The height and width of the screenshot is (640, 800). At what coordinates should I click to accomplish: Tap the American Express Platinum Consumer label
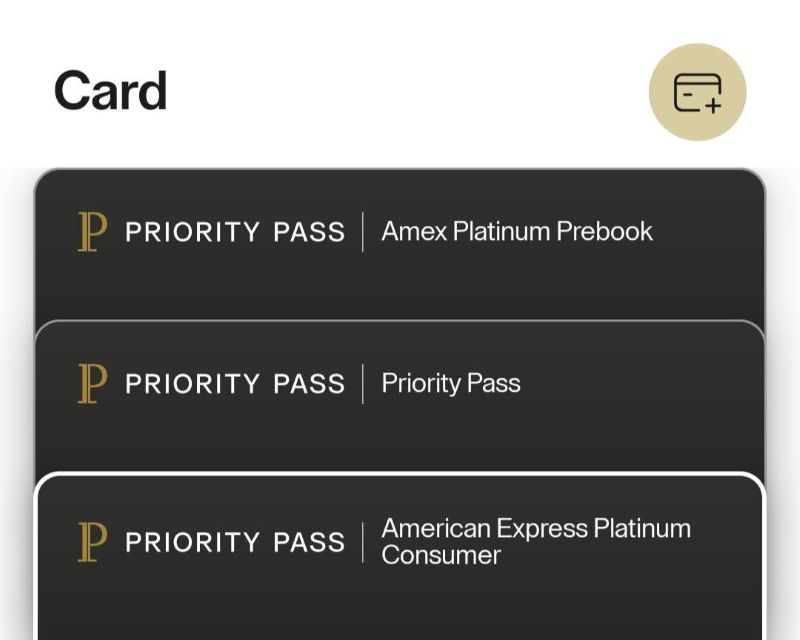[536, 541]
